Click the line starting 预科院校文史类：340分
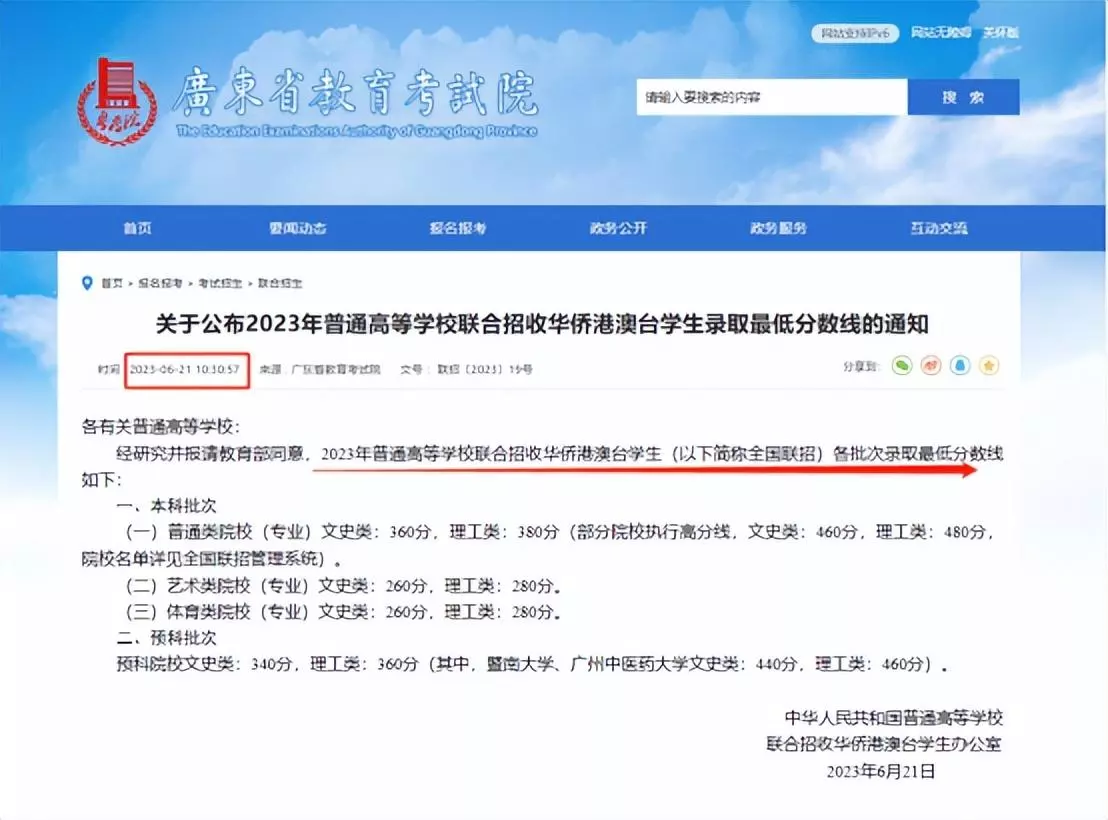 tap(532, 664)
